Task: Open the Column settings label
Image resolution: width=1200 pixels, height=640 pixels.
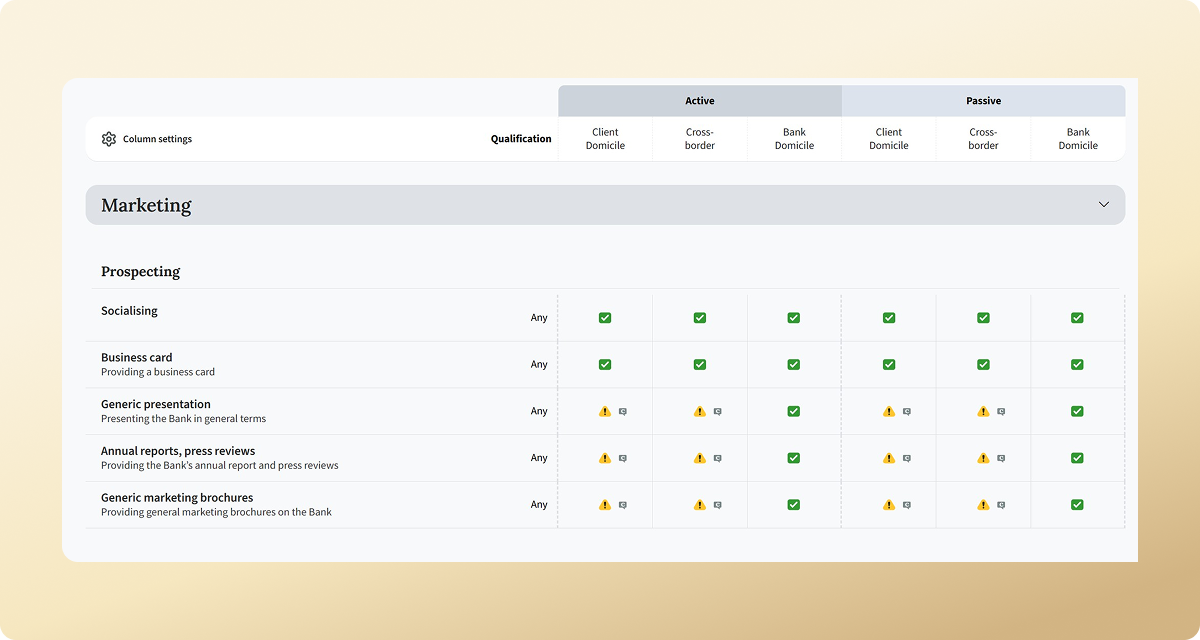Action: click(x=157, y=139)
